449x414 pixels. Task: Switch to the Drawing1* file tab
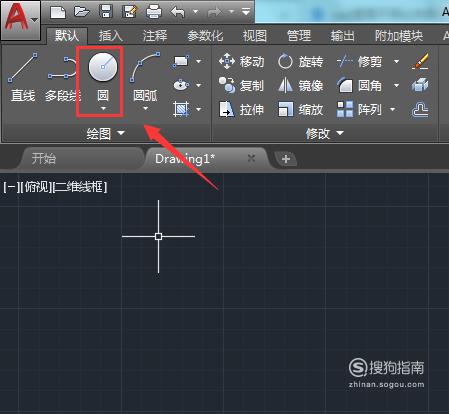[185, 159]
